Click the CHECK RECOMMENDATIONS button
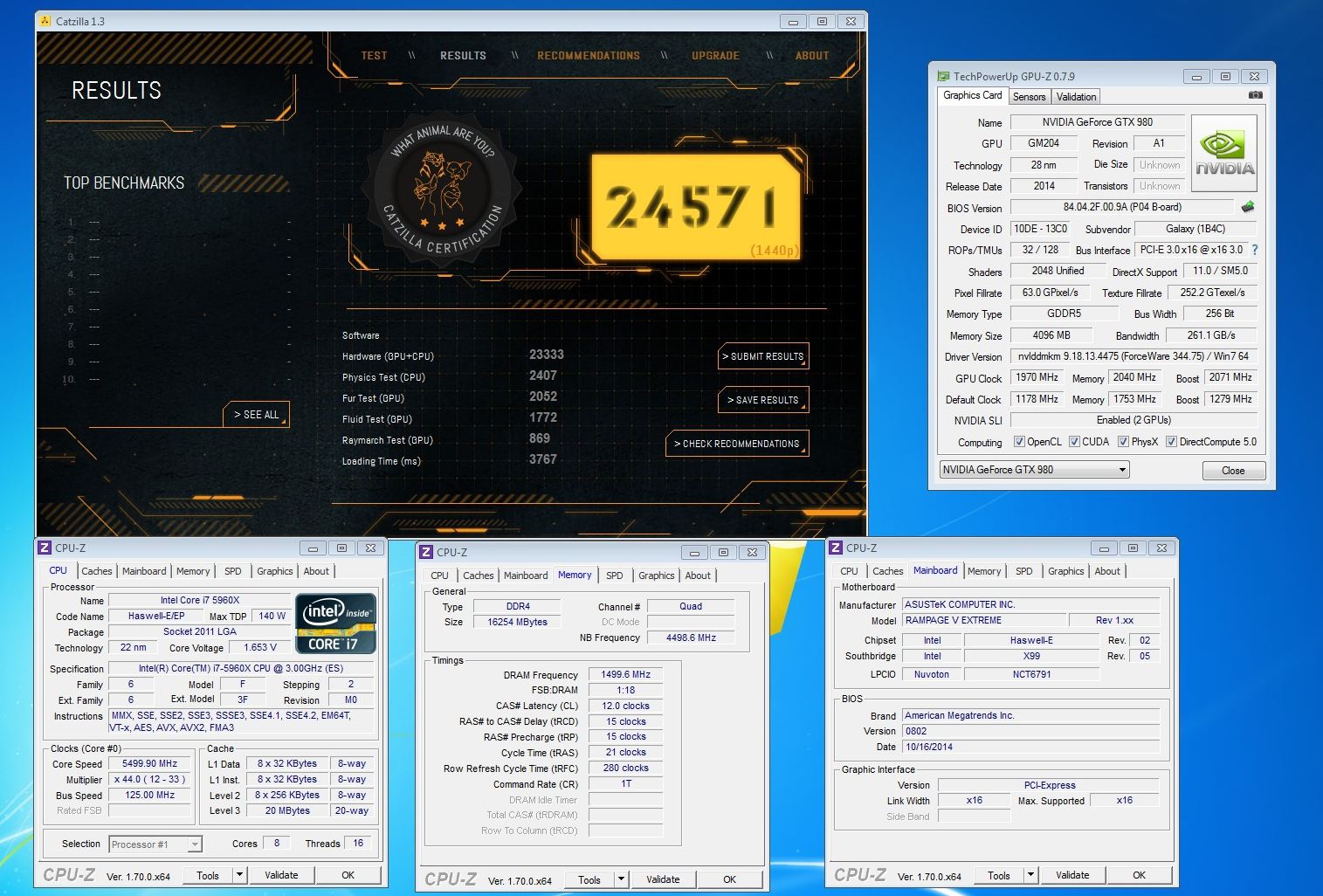Viewport: 1323px width, 896px height. point(737,444)
